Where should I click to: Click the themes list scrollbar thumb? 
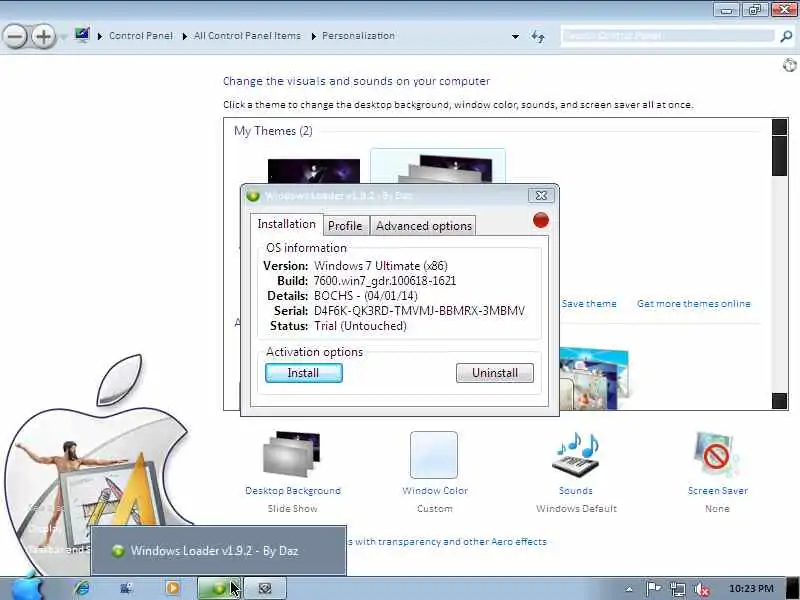point(779,157)
